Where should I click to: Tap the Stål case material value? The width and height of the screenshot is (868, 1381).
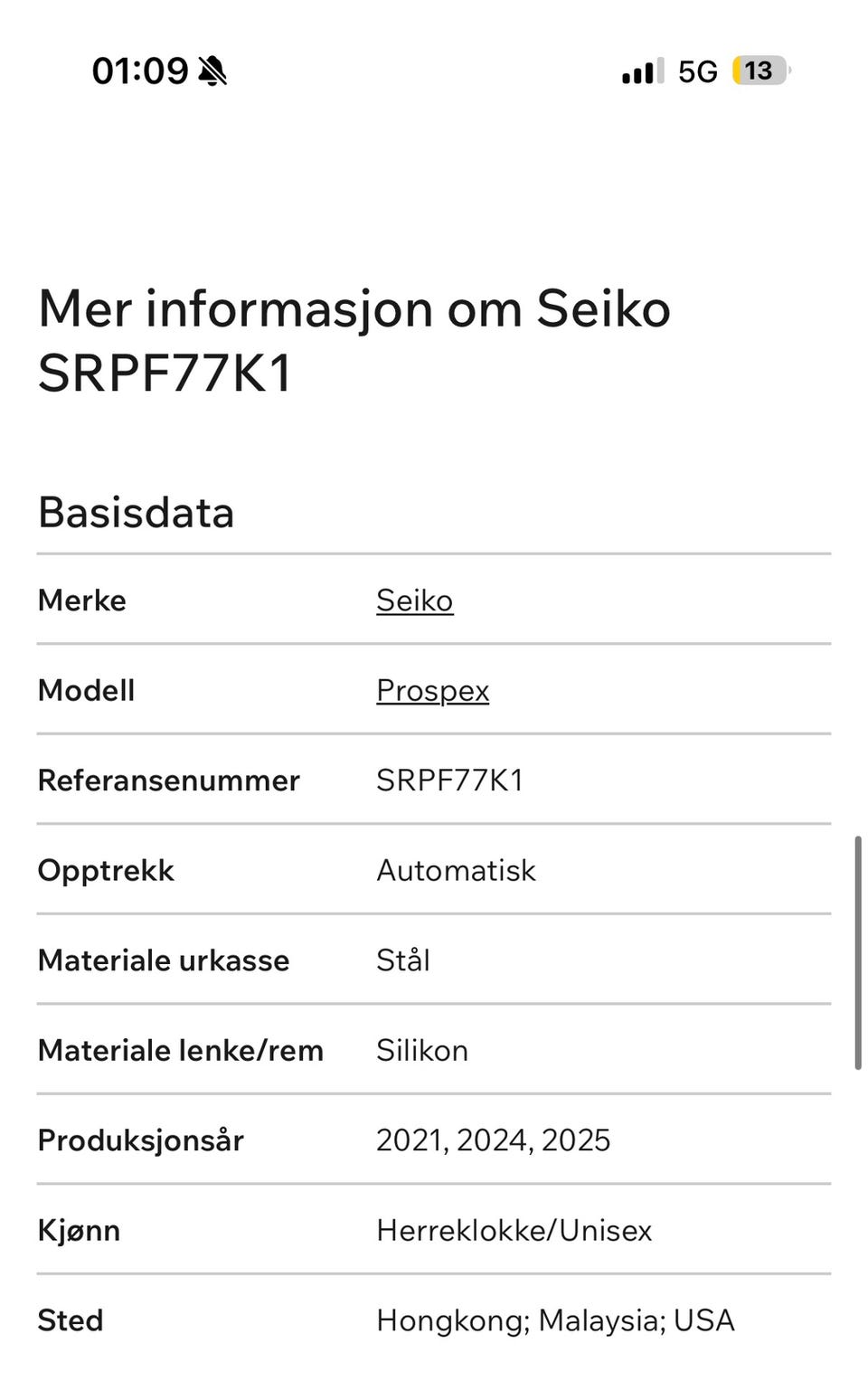[x=403, y=960]
